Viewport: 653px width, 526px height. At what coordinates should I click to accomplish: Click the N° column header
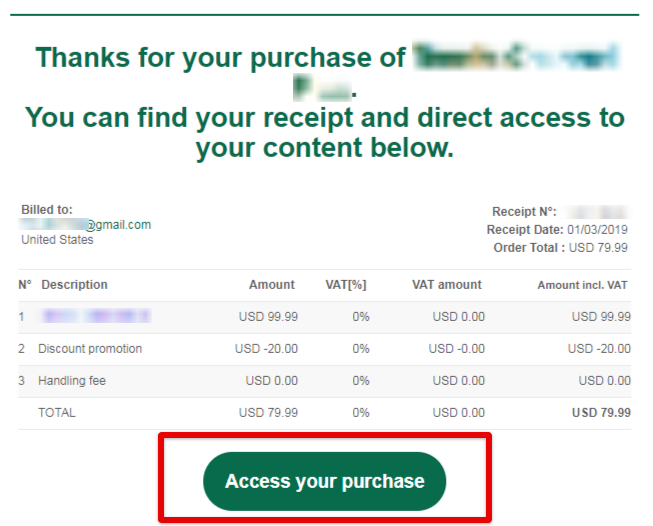(25, 285)
